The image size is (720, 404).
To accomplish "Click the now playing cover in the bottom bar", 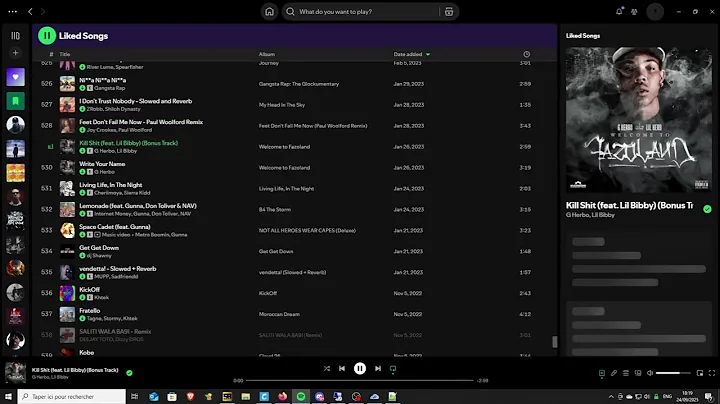I will 15,372.
